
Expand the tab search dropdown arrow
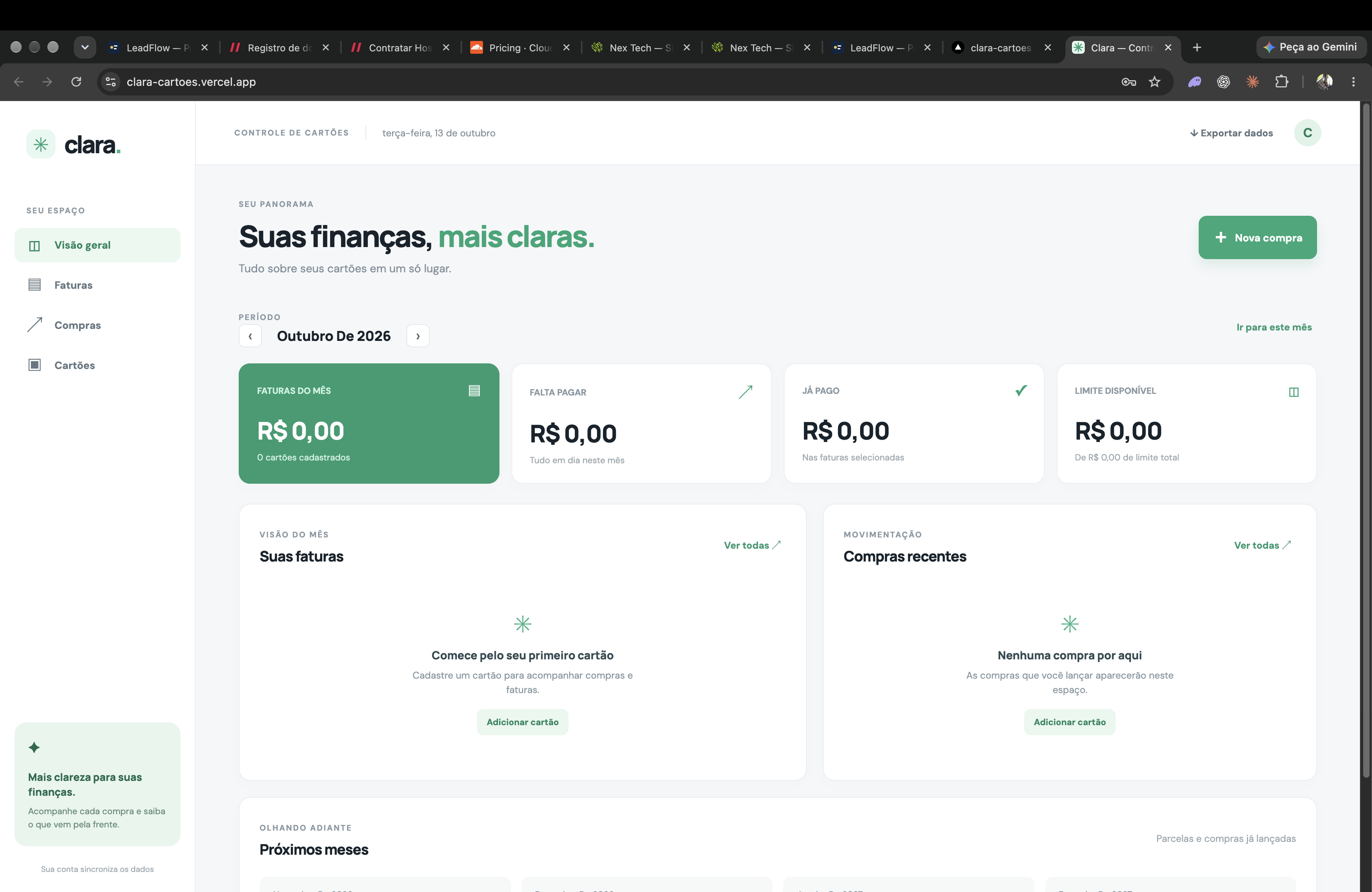pyautogui.click(x=85, y=47)
